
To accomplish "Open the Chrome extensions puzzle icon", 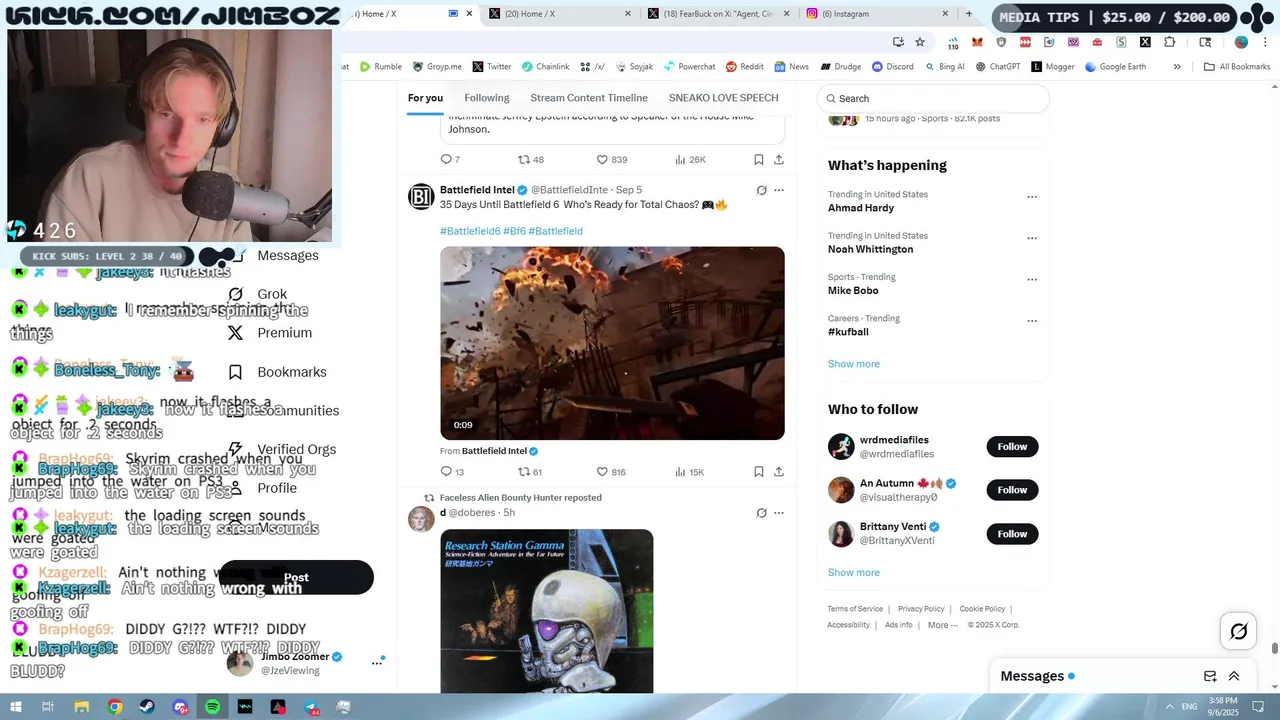I will [1170, 42].
